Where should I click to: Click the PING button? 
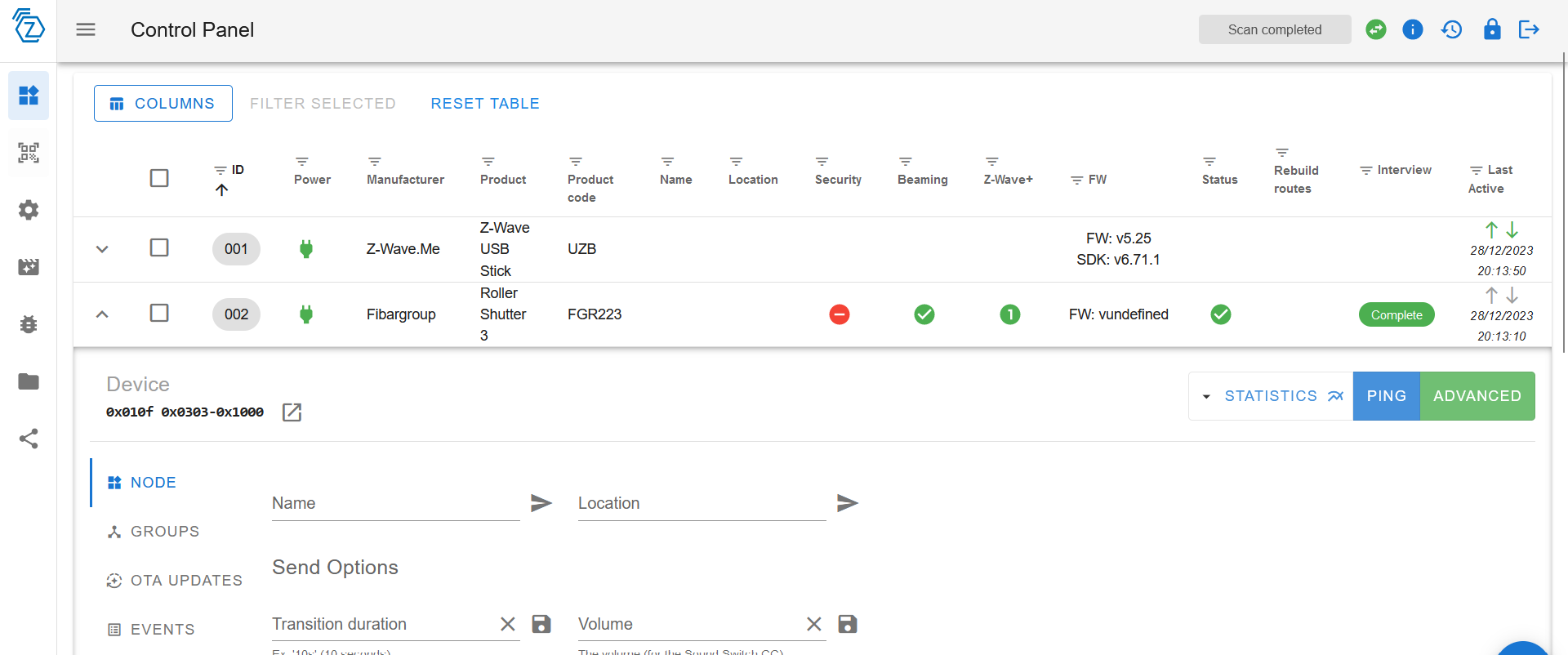pyautogui.click(x=1387, y=396)
